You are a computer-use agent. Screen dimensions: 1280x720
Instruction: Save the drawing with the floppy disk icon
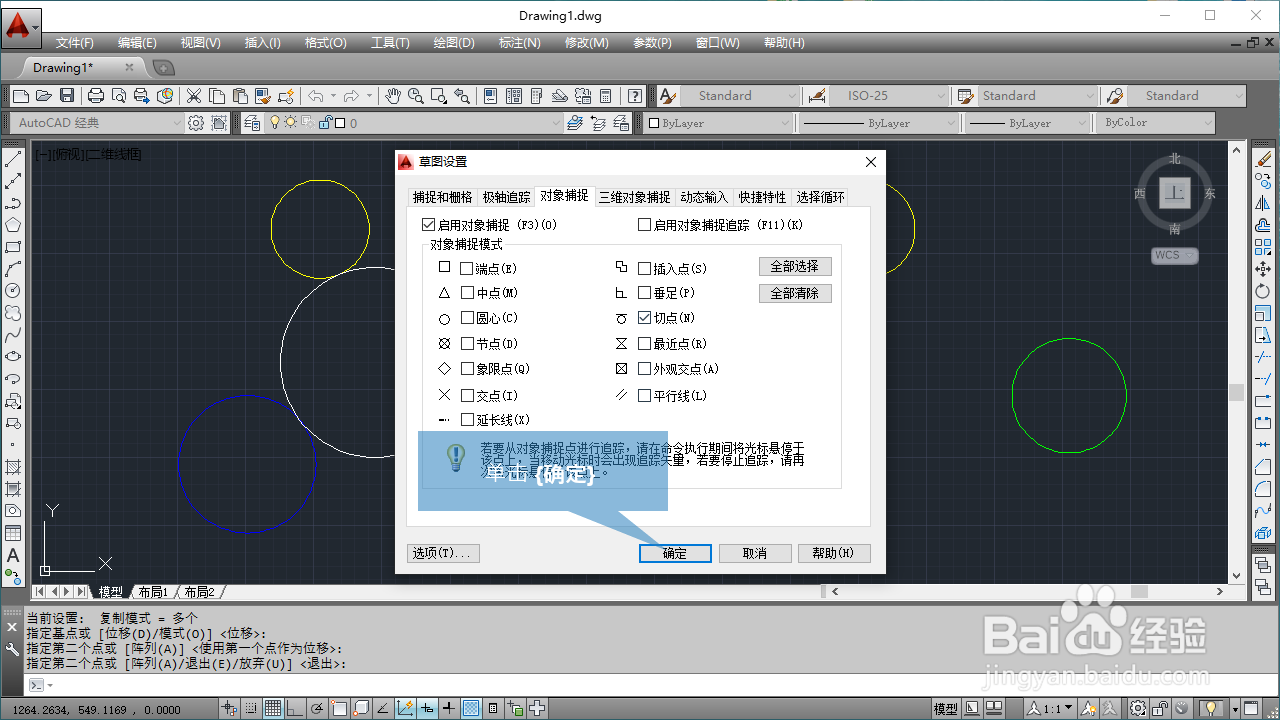coord(67,96)
